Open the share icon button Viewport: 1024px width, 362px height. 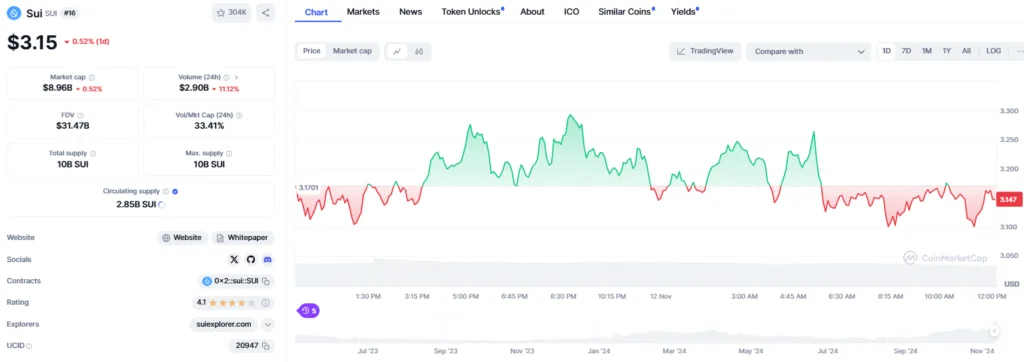click(x=265, y=12)
